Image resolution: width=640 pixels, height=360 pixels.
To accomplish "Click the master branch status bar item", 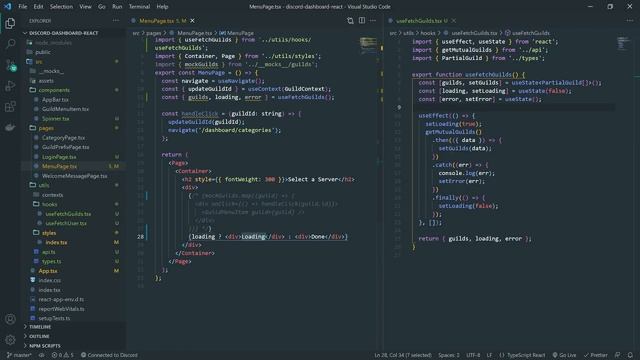I will click(x=19, y=355).
